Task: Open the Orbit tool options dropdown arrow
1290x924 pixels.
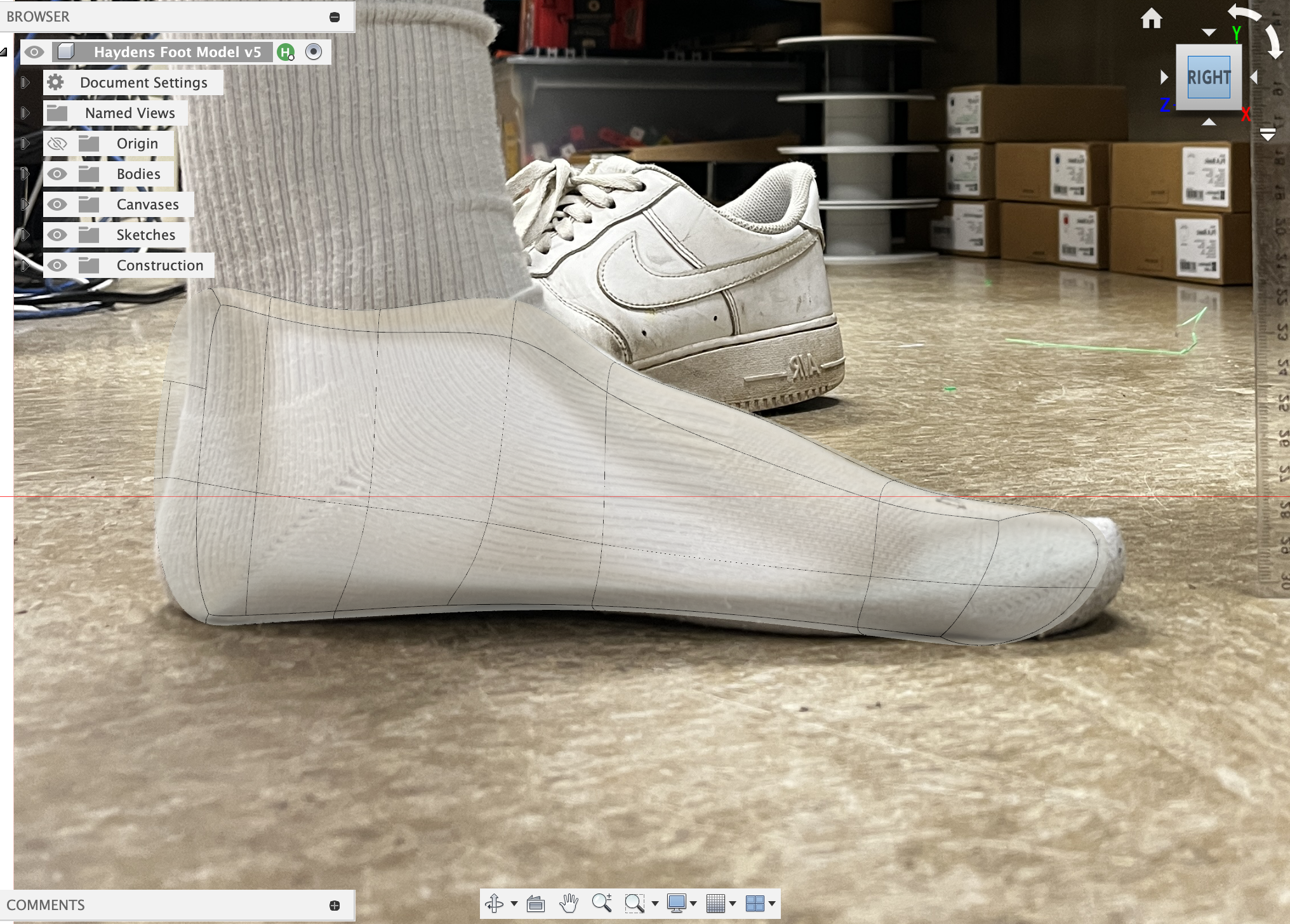Action: click(x=514, y=904)
